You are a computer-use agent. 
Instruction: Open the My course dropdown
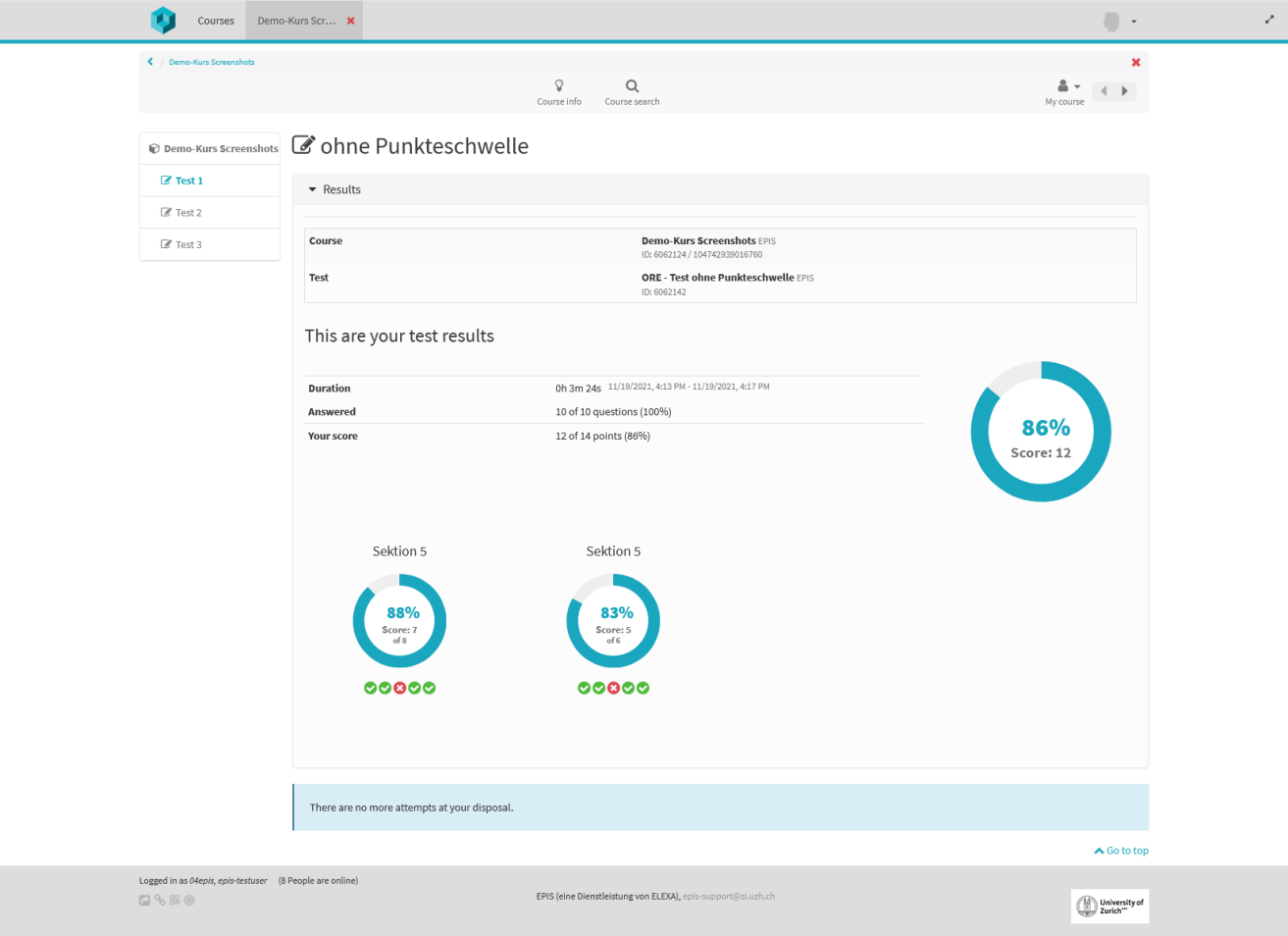pos(1065,91)
